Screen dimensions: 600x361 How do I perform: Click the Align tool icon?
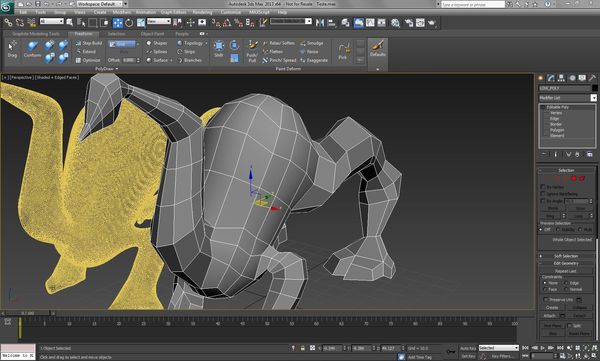(x=332, y=23)
